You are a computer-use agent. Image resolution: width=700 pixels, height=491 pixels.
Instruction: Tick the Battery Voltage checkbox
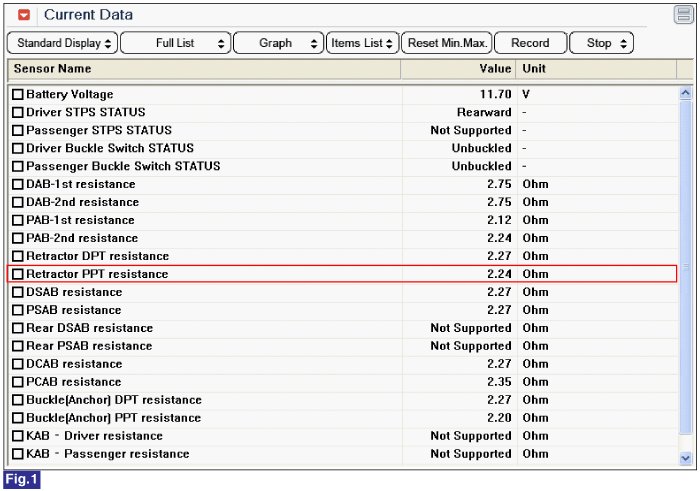point(17,95)
